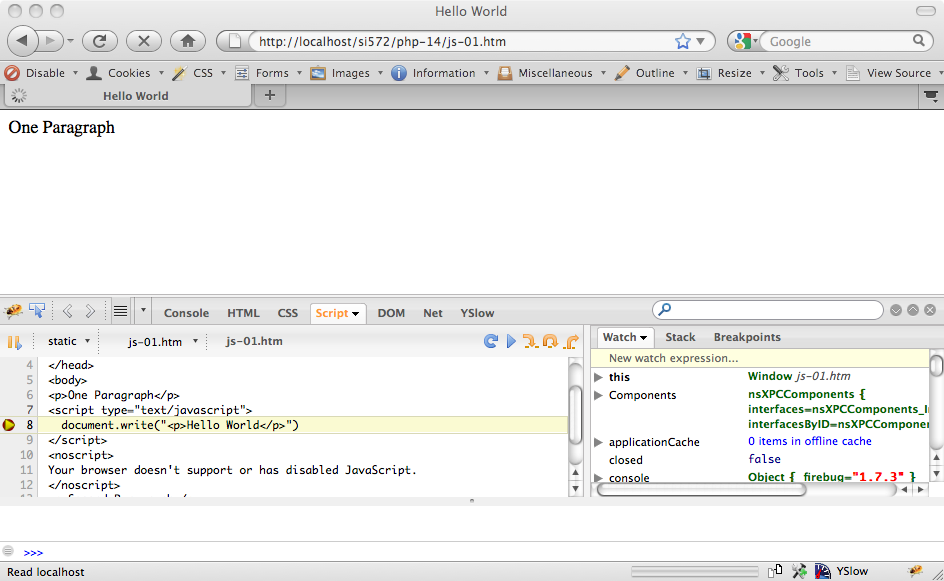Open the Outline toolbar menu
Image resolution: width=944 pixels, height=581 pixels.
pos(651,73)
